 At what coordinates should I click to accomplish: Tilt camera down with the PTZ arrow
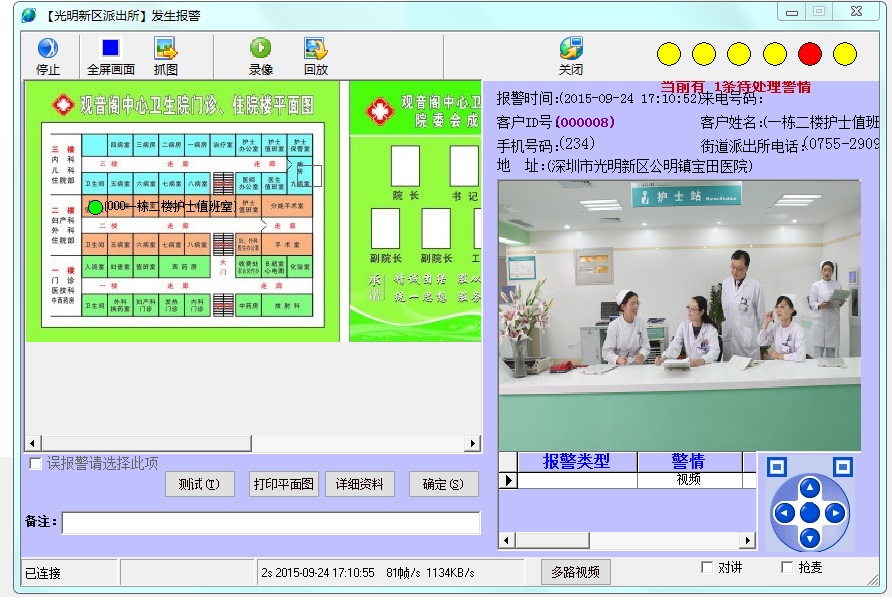click(810, 538)
